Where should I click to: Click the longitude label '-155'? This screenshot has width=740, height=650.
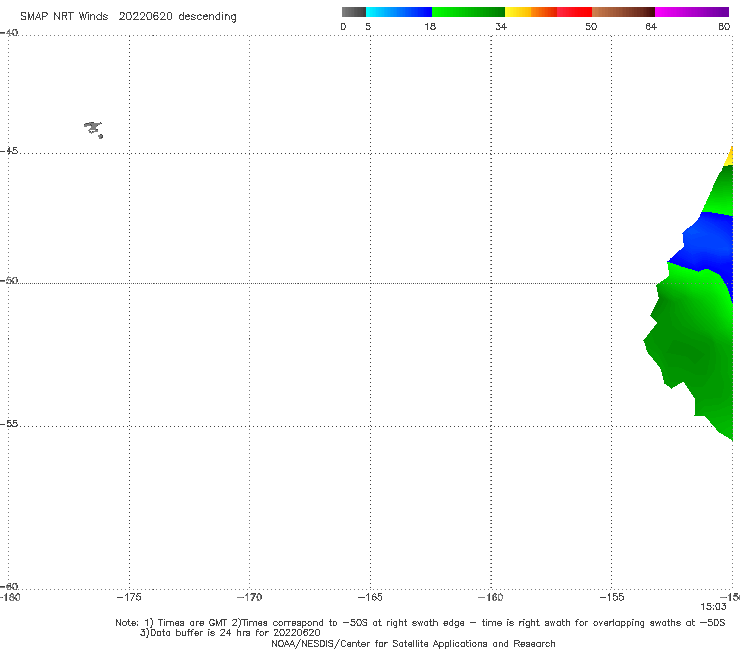[x=612, y=597]
